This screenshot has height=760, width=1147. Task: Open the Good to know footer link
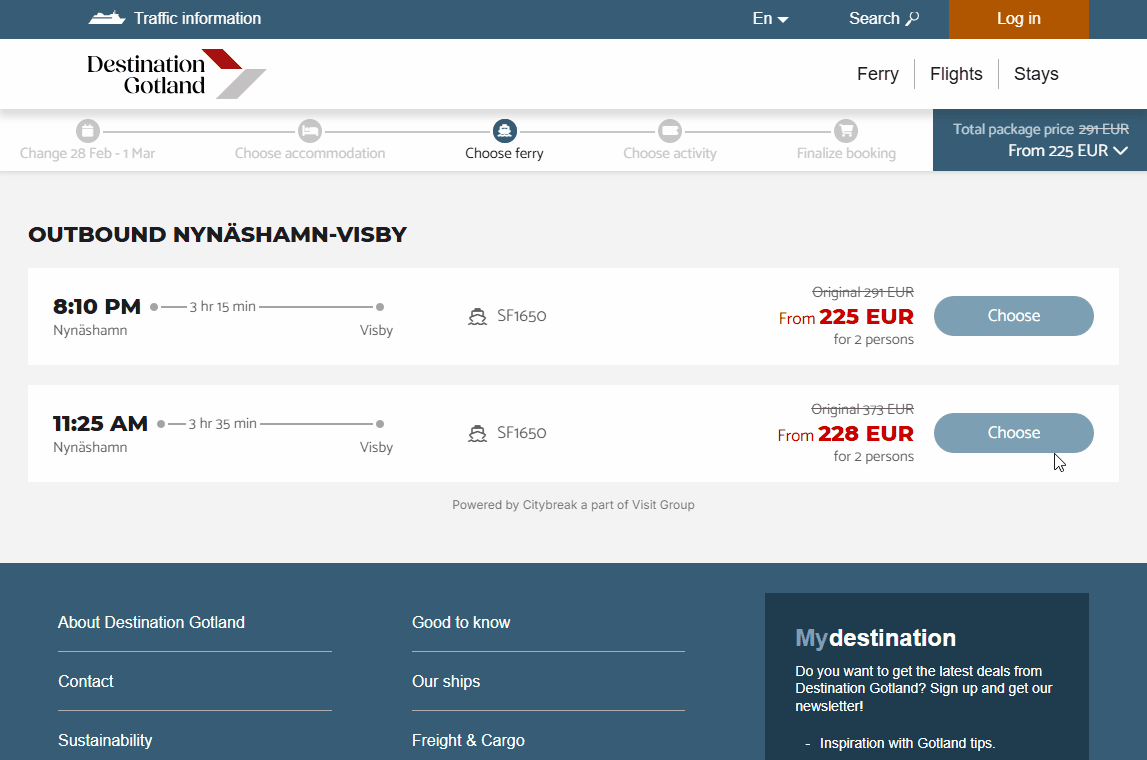461,622
